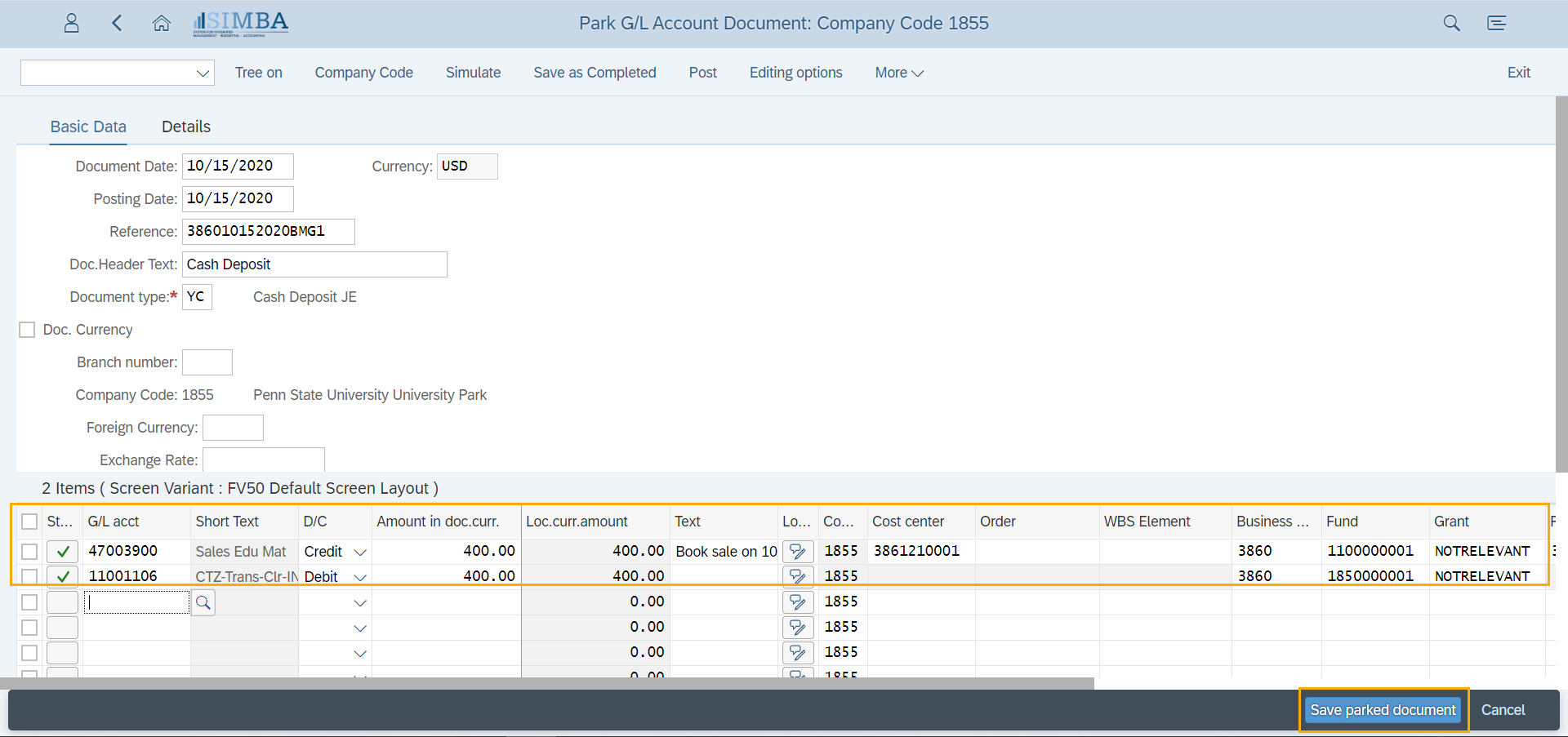Viewport: 1568px width, 737px height.
Task: Click Tree on in the toolbar
Action: click(259, 73)
